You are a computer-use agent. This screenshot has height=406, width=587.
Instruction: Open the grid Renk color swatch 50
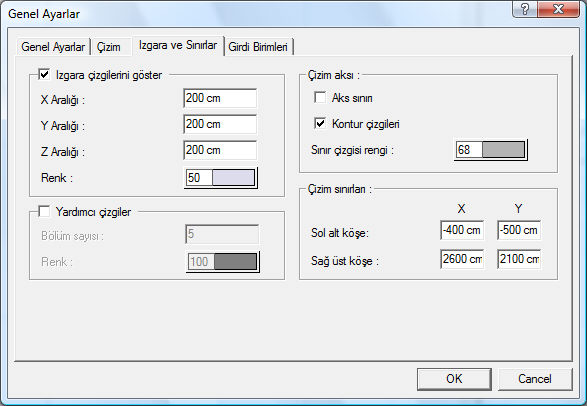pos(220,178)
